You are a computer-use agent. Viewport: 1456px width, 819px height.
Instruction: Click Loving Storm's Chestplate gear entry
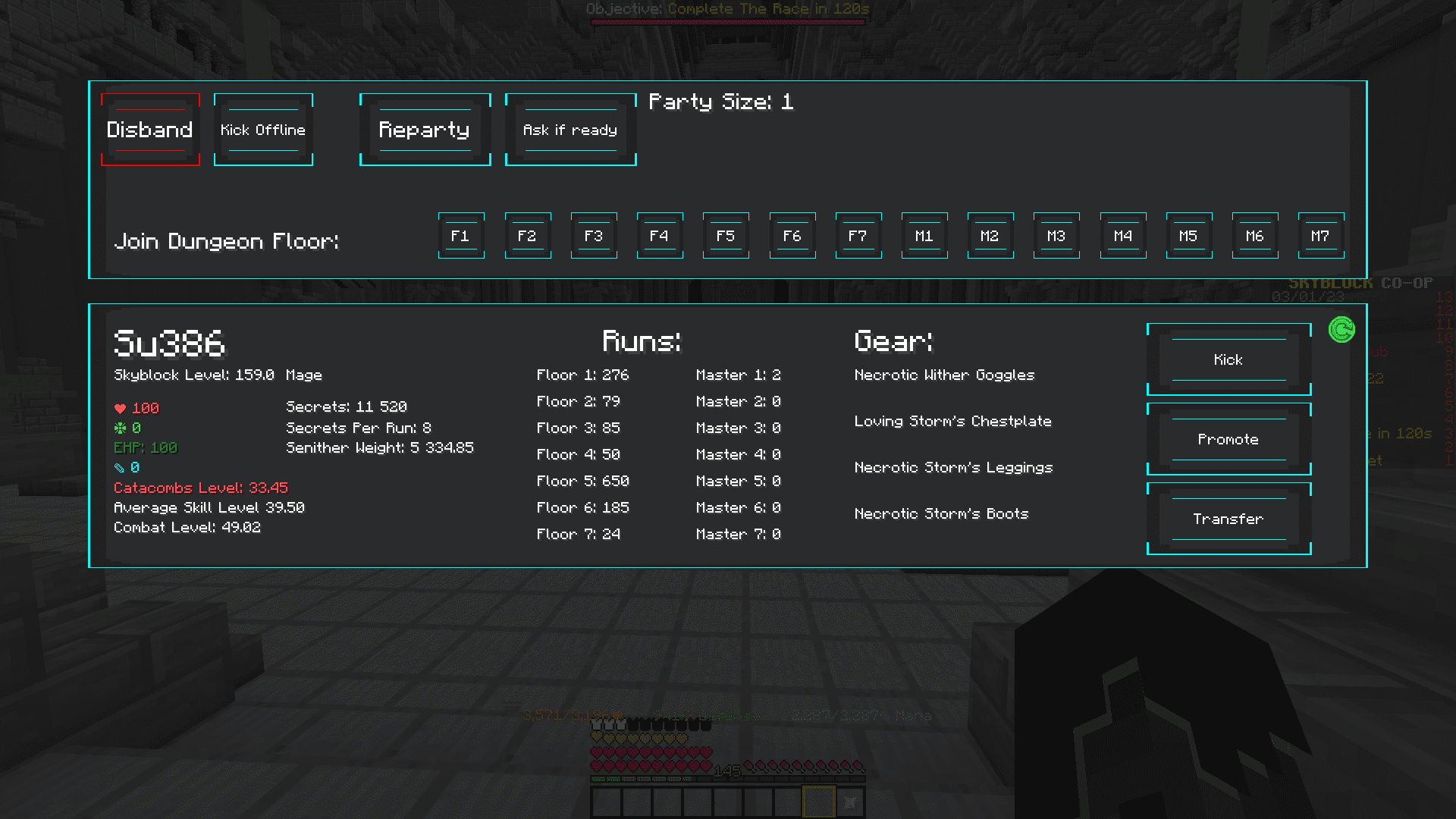point(952,421)
